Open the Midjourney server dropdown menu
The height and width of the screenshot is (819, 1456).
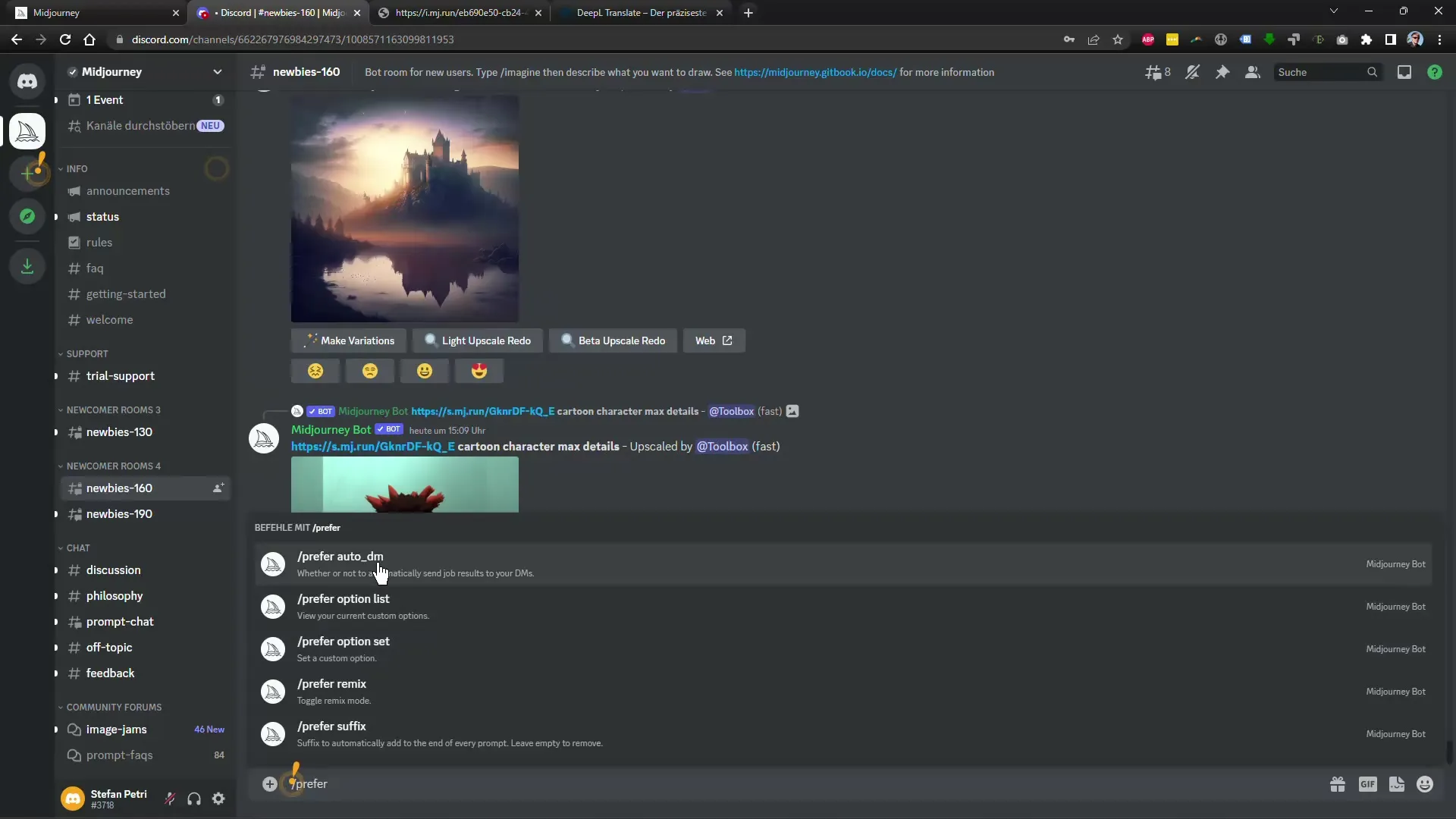coord(218,72)
